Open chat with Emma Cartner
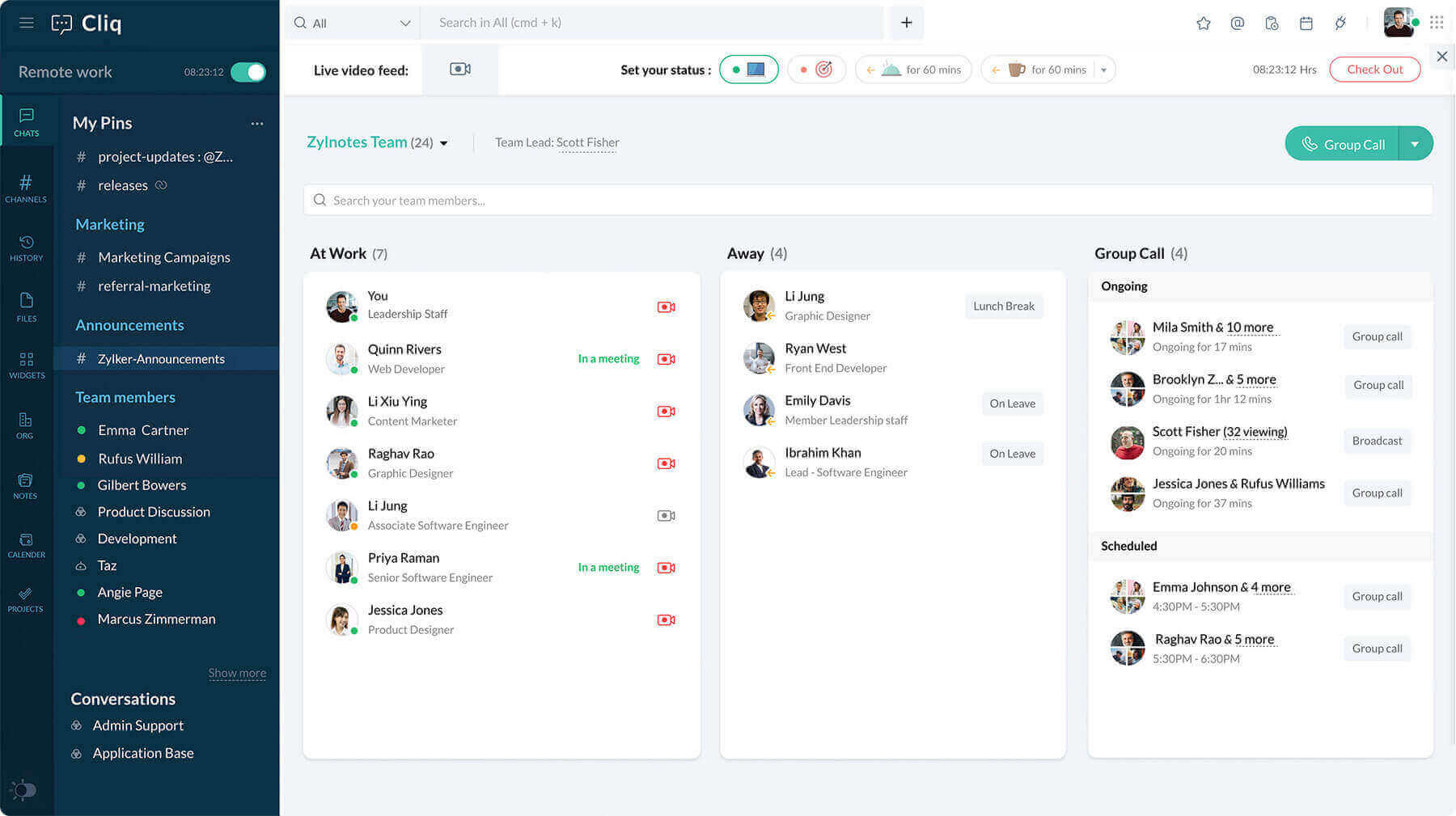The image size is (1456, 816). pyautogui.click(x=143, y=430)
